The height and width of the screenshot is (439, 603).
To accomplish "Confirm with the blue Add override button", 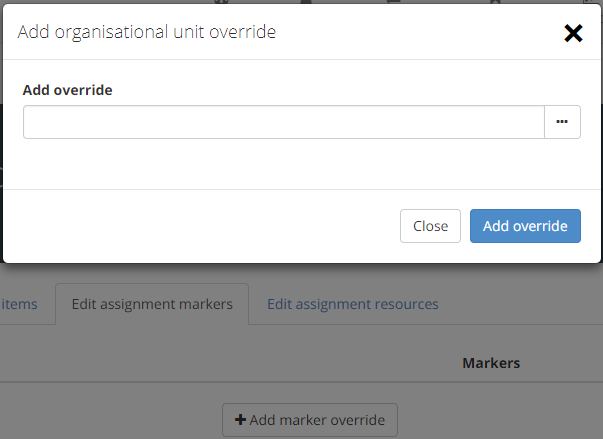I will (525, 226).
